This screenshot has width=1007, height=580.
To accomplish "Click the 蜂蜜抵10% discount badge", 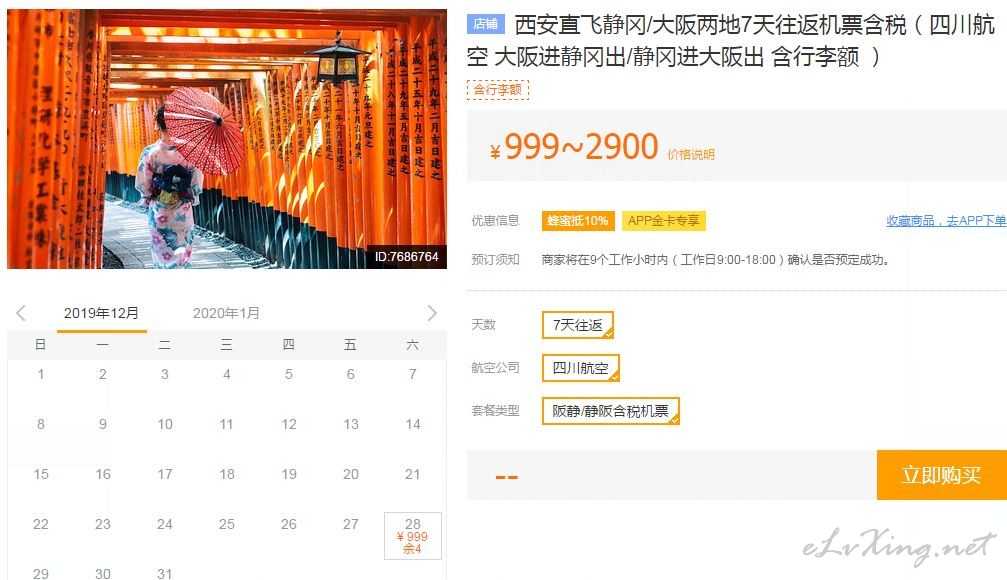I will (x=577, y=221).
